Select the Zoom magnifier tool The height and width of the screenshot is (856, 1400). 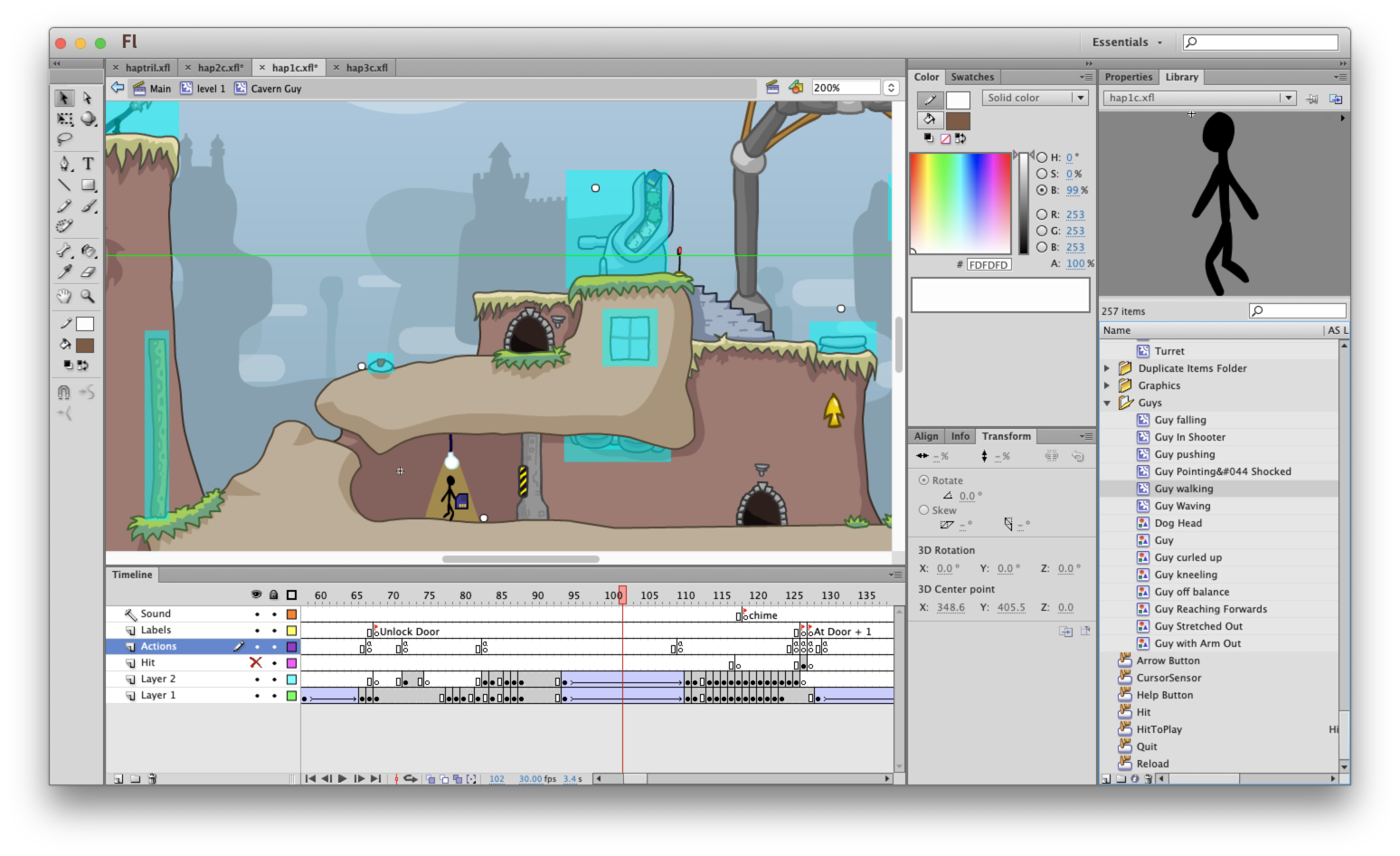coord(88,296)
